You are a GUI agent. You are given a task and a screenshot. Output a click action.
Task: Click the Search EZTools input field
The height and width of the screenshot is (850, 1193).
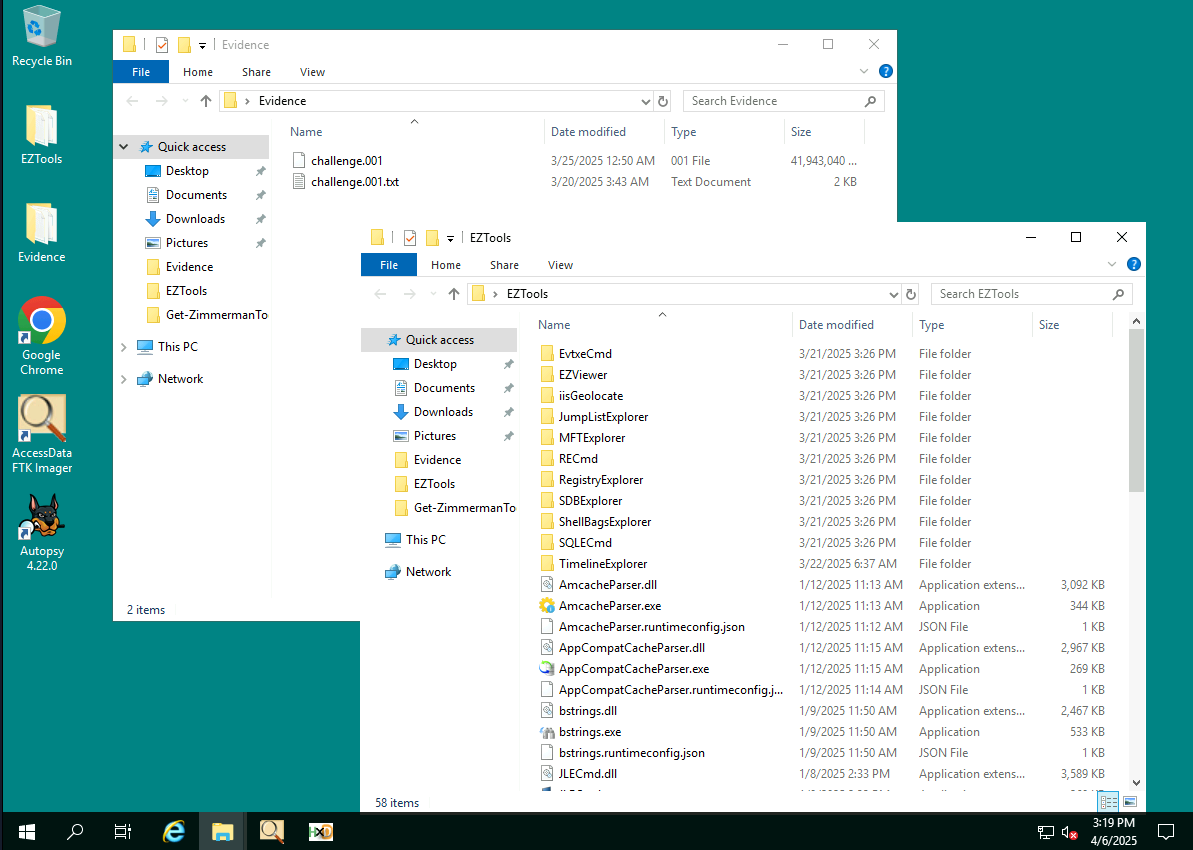(x=1022, y=294)
